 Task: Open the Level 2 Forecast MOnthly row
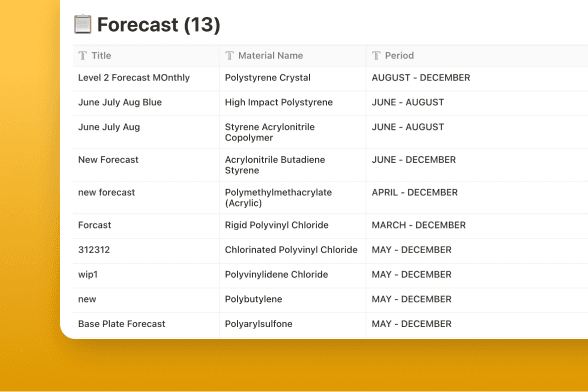134,78
